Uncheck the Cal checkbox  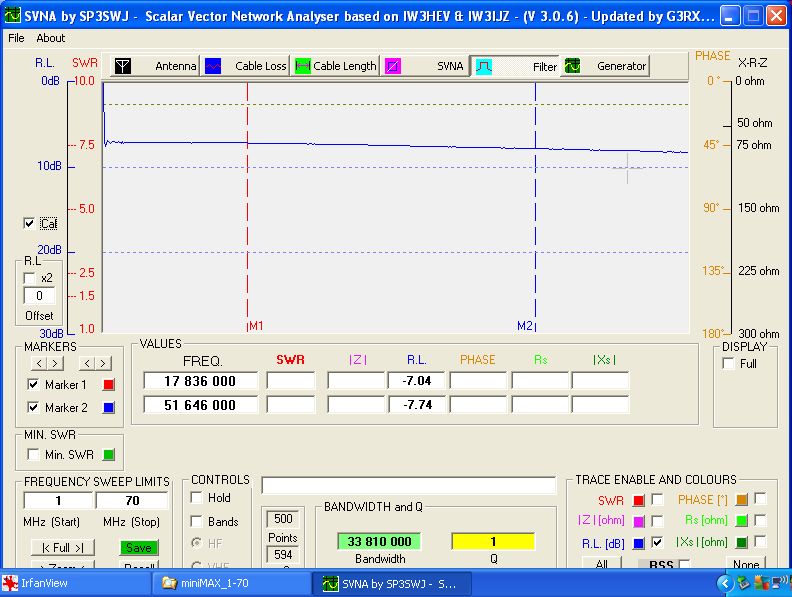click(x=29, y=223)
